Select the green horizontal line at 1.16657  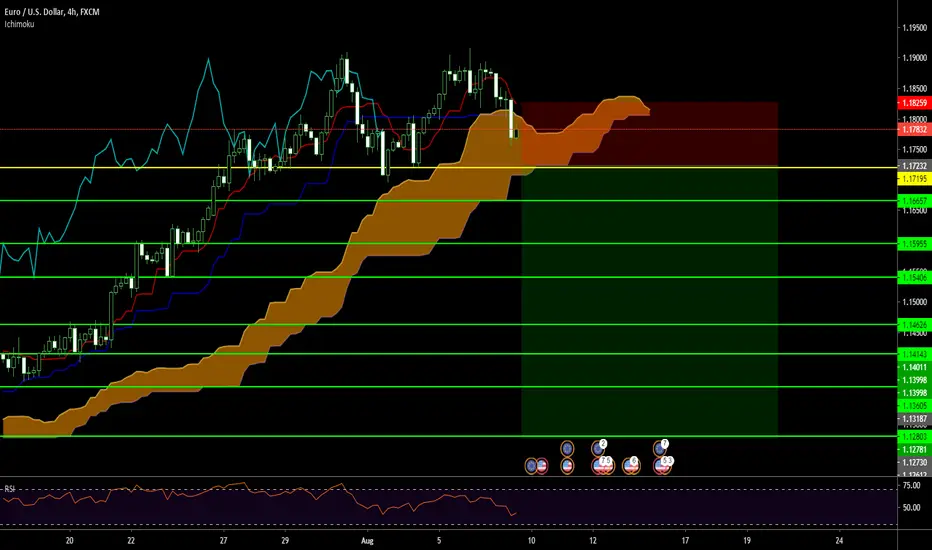[448, 201]
